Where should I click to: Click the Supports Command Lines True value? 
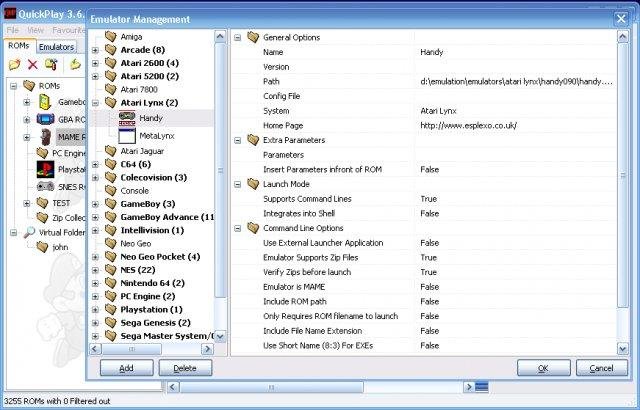[429, 199]
